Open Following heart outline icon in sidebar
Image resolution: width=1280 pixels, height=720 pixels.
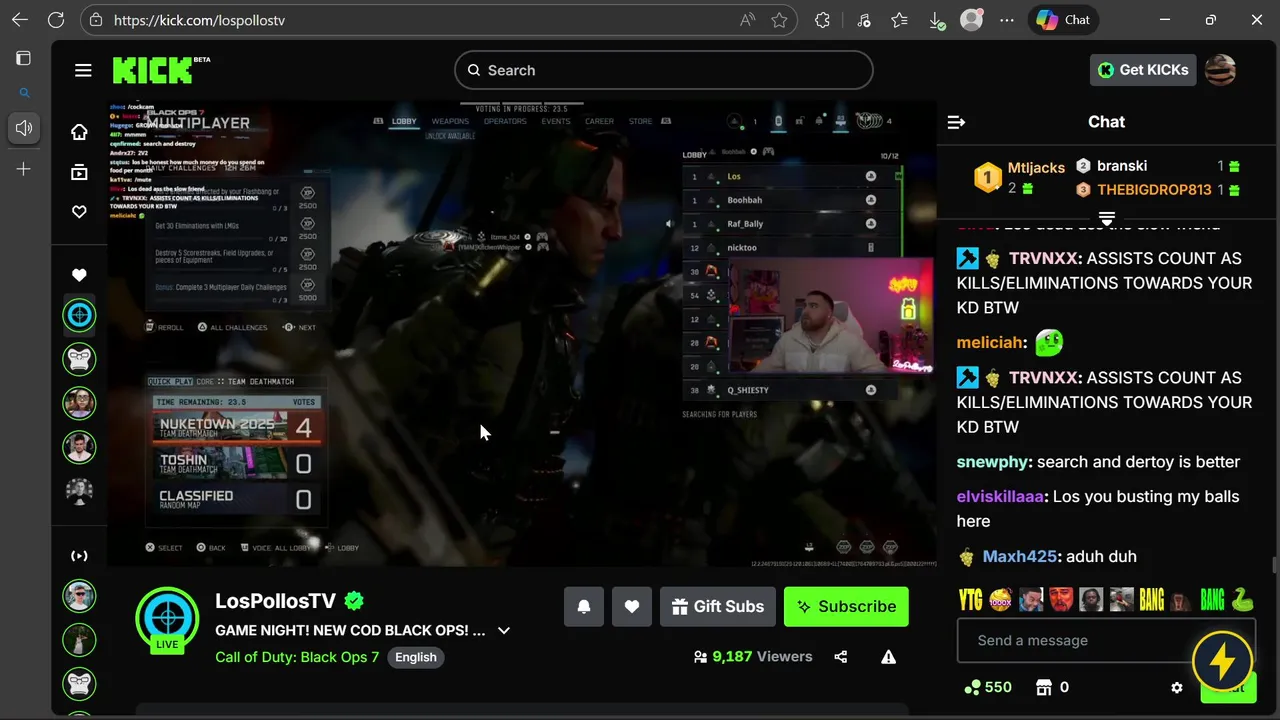(79, 212)
